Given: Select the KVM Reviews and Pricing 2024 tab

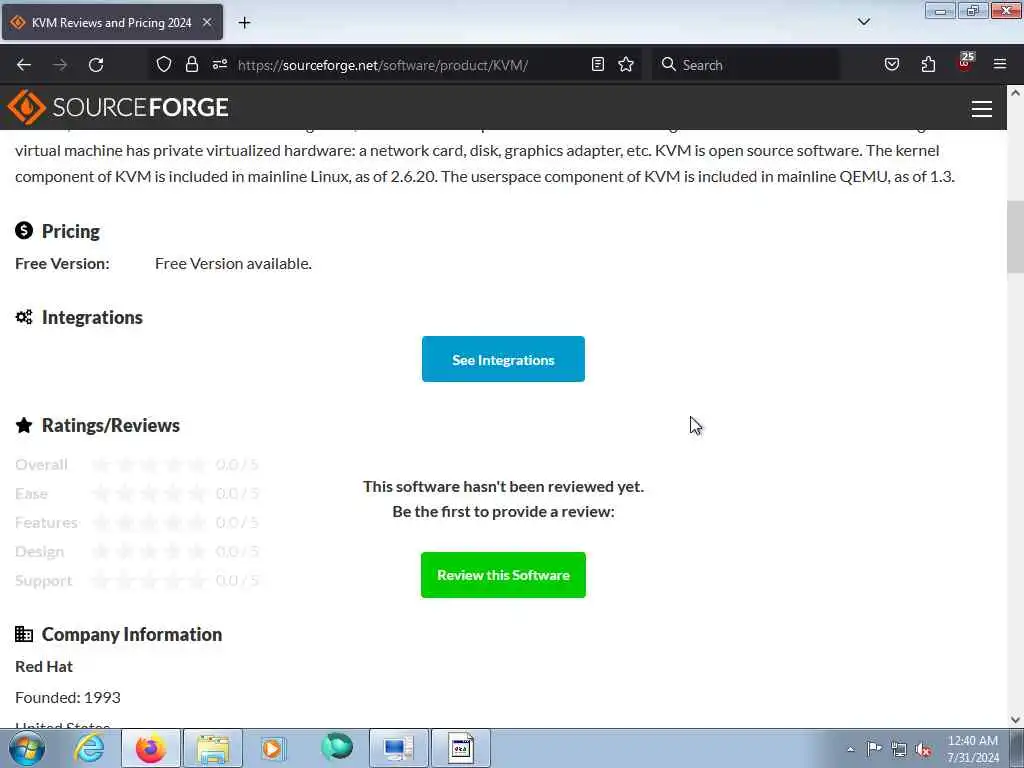Looking at the screenshot, I should pyautogui.click(x=112, y=22).
